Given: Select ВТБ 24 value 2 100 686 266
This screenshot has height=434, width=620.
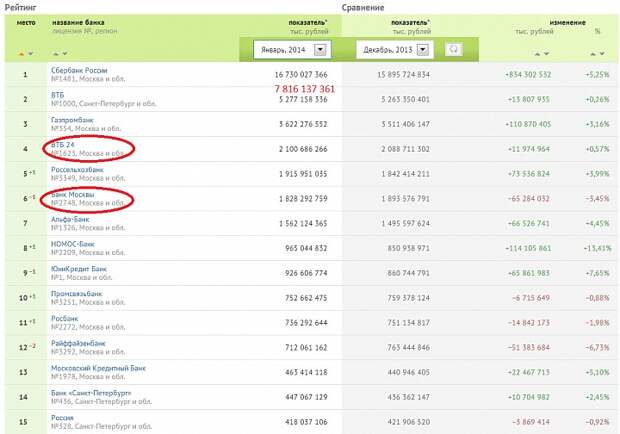Looking at the screenshot, I should coord(303,149).
